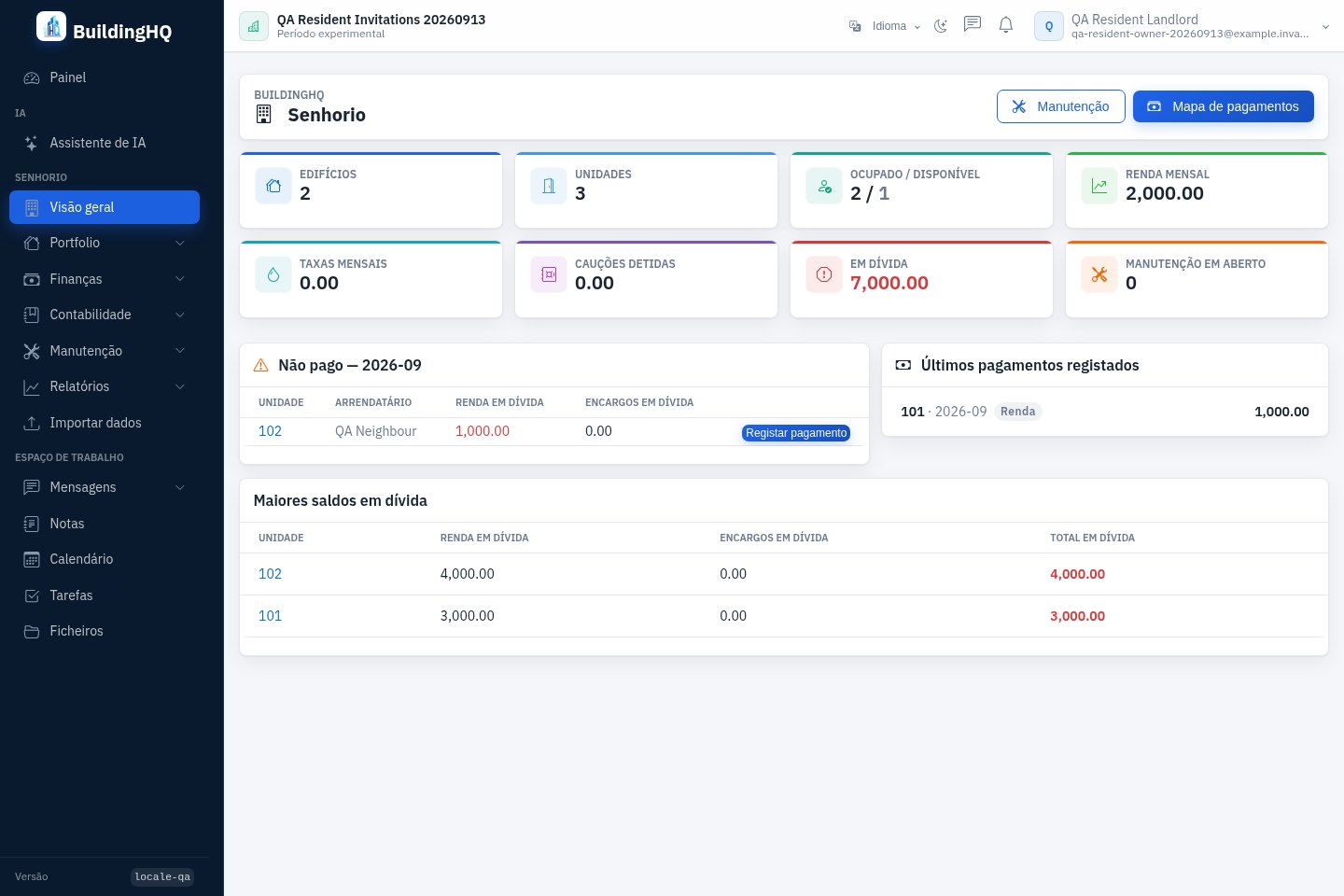Click Registar pagamento for unit 102

tap(796, 433)
